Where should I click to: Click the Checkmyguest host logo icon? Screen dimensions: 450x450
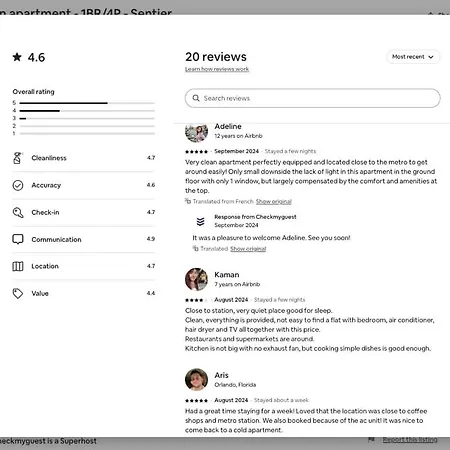[x=200, y=221]
